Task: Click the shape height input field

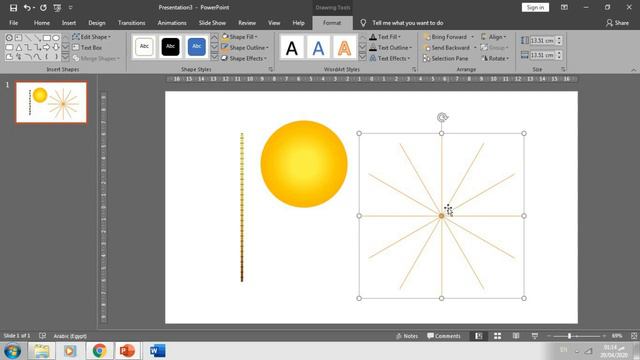Action: pyautogui.click(x=542, y=40)
